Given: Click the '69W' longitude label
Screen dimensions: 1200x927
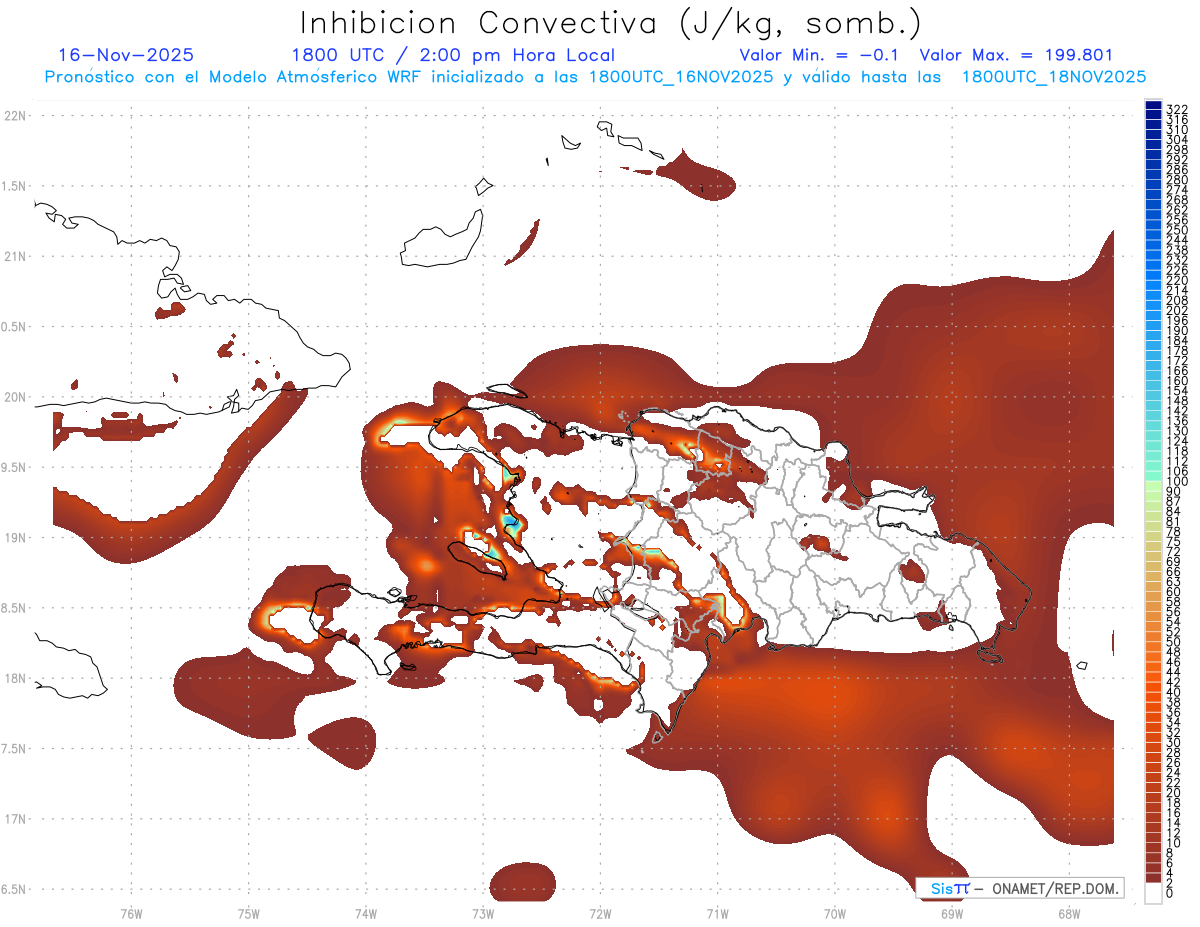Looking at the screenshot, I should click(x=952, y=913).
